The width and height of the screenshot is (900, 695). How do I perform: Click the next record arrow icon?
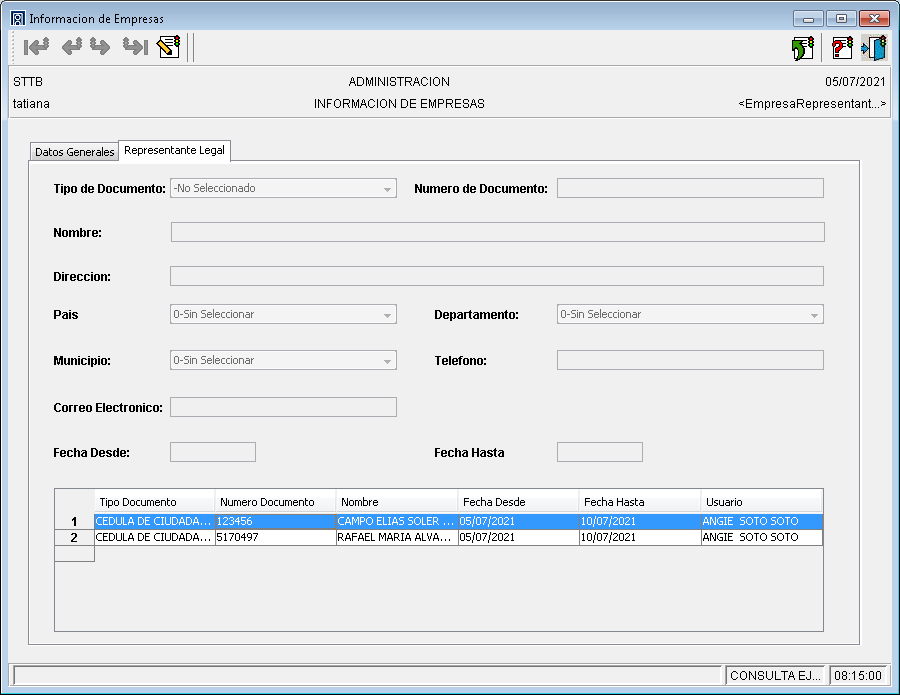(100, 47)
